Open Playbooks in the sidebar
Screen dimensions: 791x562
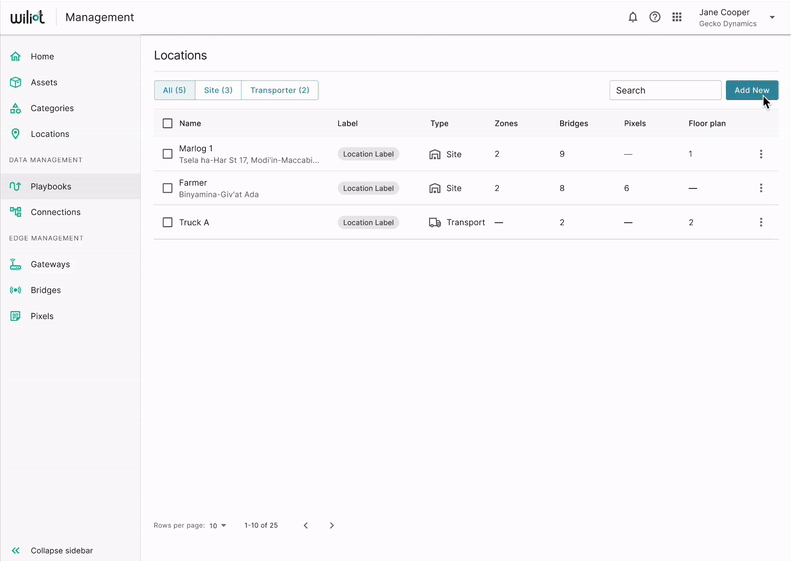point(51,186)
